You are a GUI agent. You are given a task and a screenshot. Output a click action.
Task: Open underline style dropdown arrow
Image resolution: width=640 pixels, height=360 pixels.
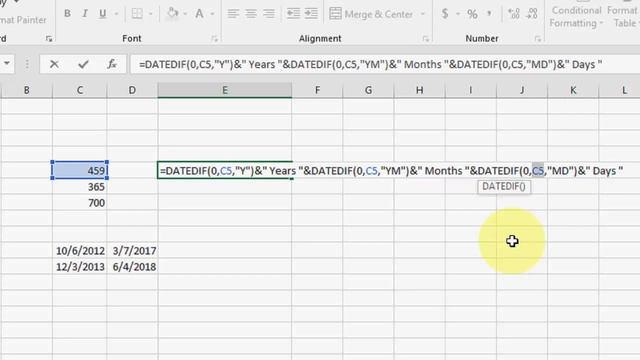(x=116, y=14)
